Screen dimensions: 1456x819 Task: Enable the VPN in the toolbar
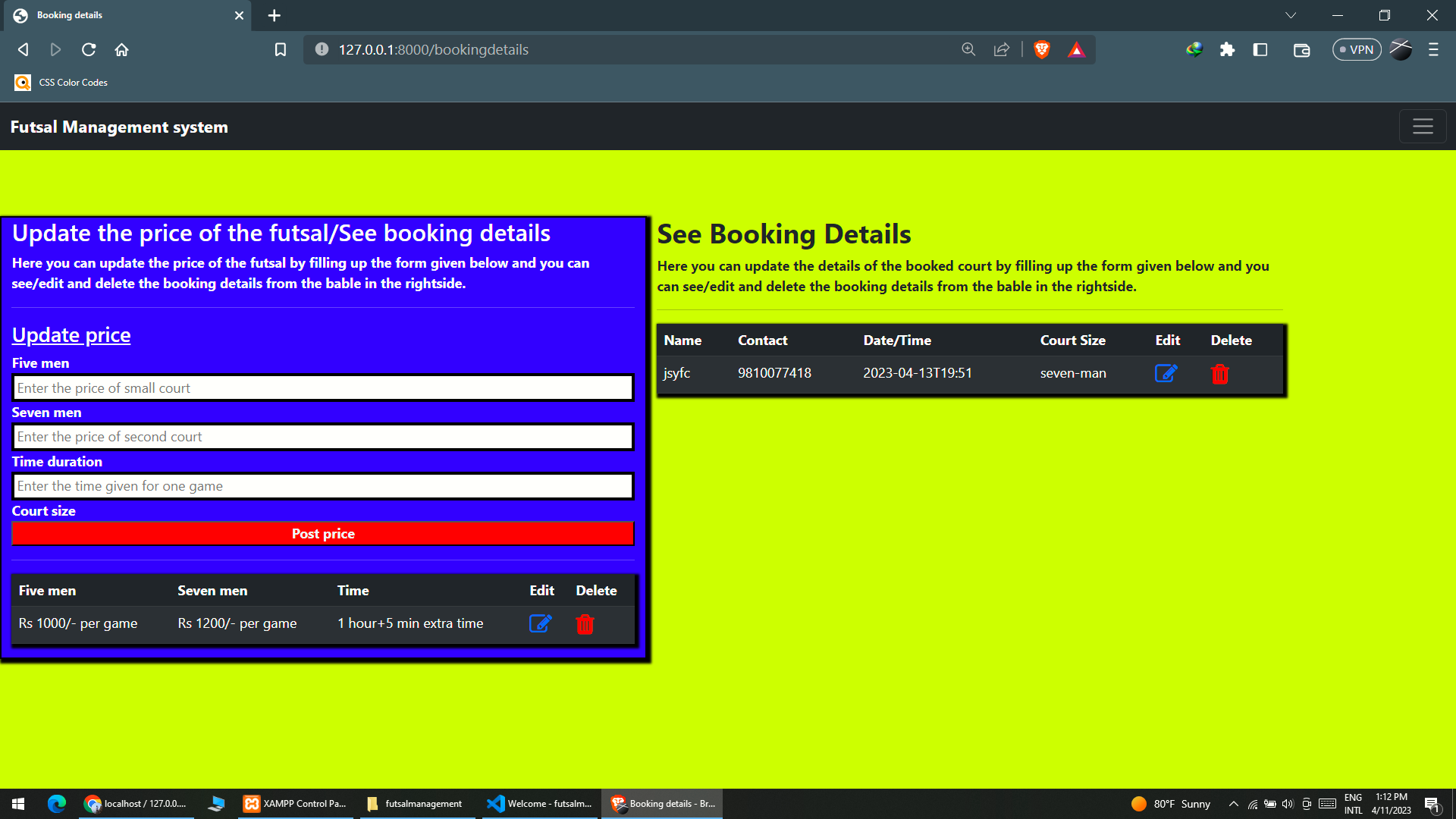(1357, 49)
